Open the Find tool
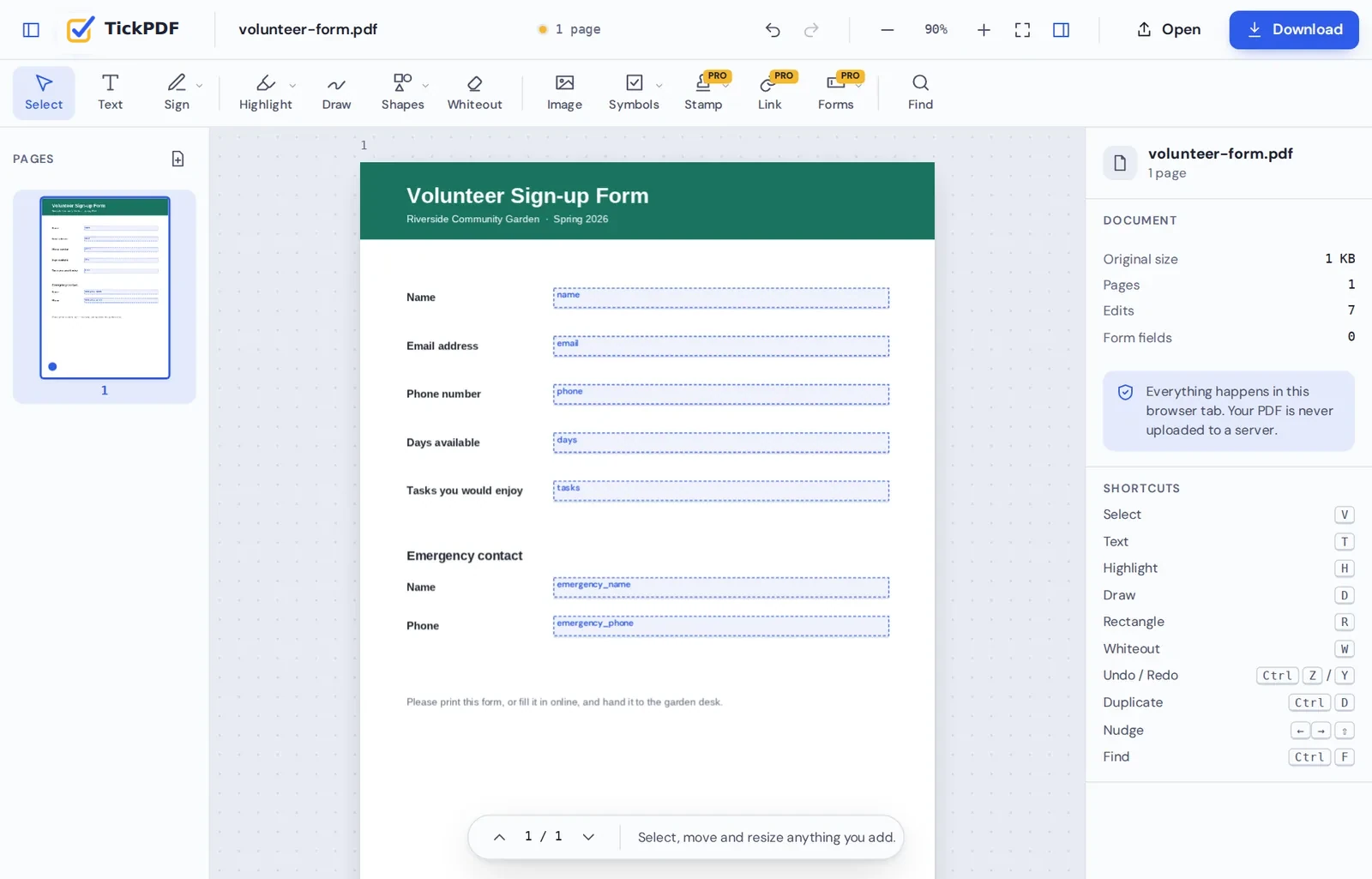Image resolution: width=1372 pixels, height=879 pixels. [920, 93]
